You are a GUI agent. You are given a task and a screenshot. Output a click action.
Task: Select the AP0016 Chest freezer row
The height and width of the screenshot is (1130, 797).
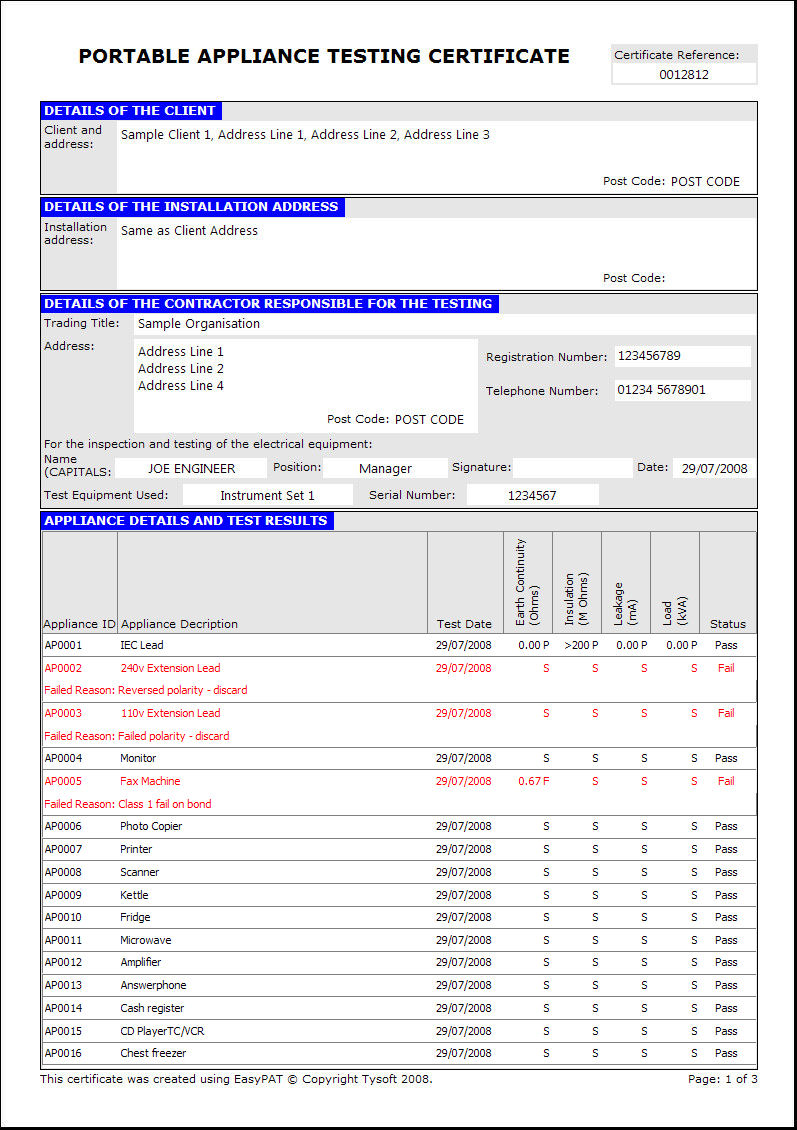(399, 1053)
